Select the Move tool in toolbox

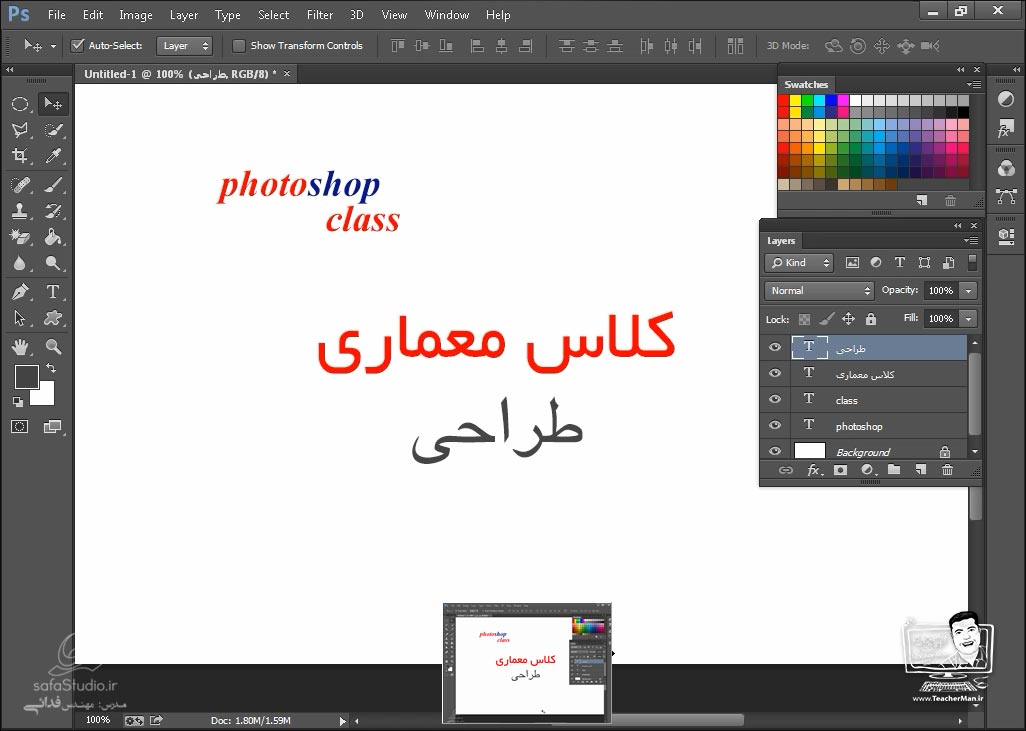click(x=52, y=104)
